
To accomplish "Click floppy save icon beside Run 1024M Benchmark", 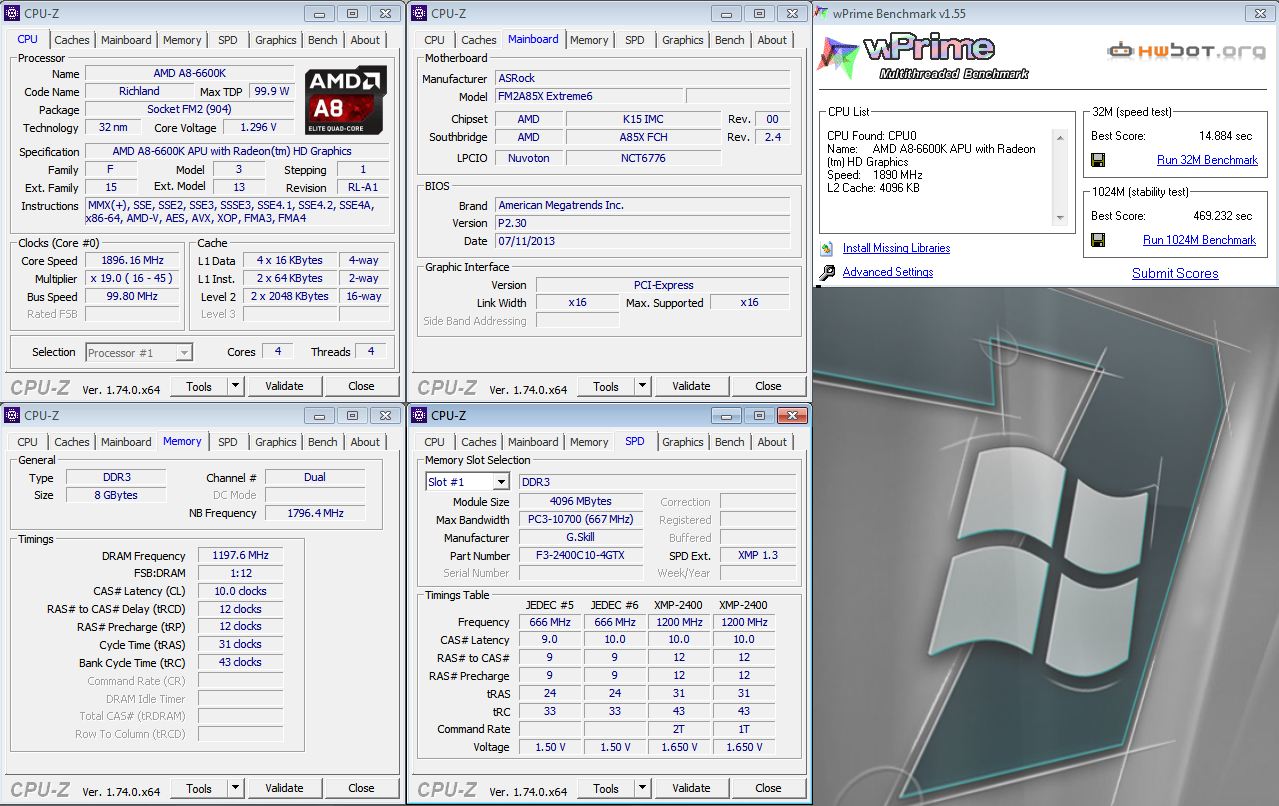I will tap(1097, 240).
